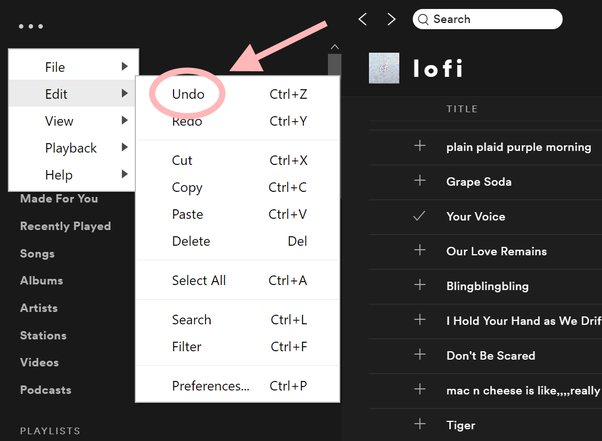Select the track 'Don't Be Scared'
The width and height of the screenshot is (602, 441).
[491, 356]
